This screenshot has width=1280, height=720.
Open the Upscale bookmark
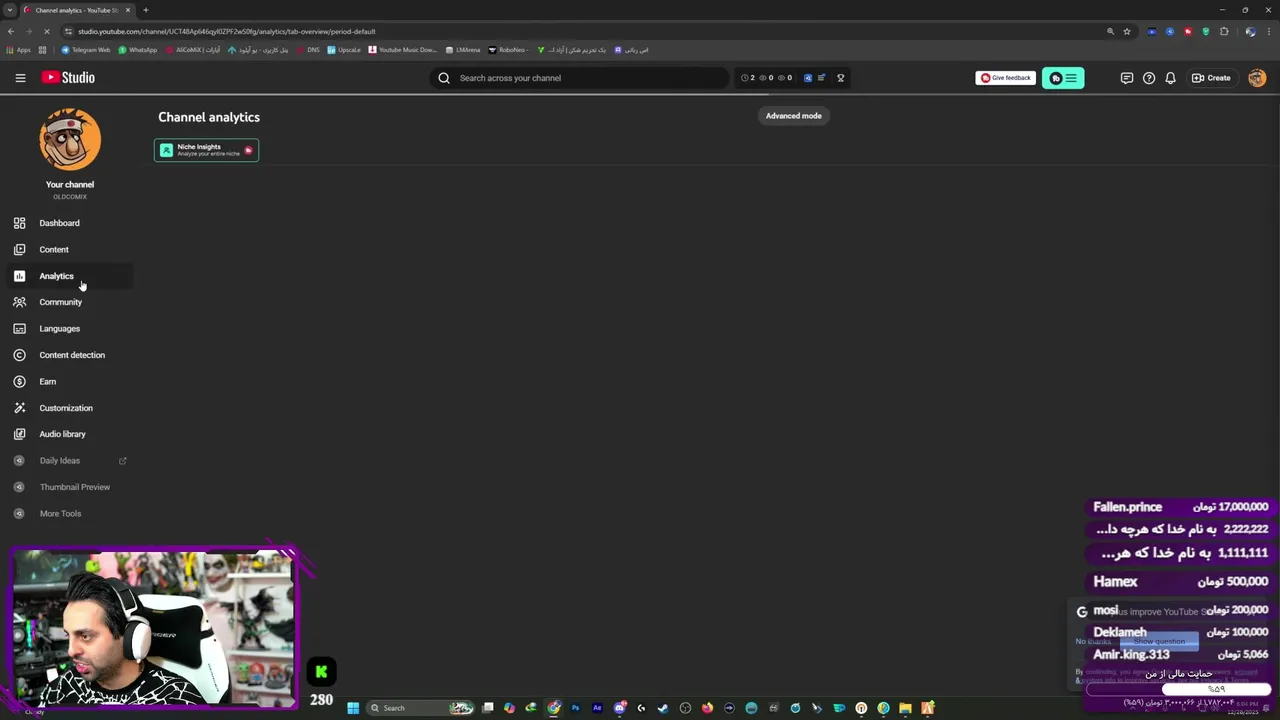(344, 50)
